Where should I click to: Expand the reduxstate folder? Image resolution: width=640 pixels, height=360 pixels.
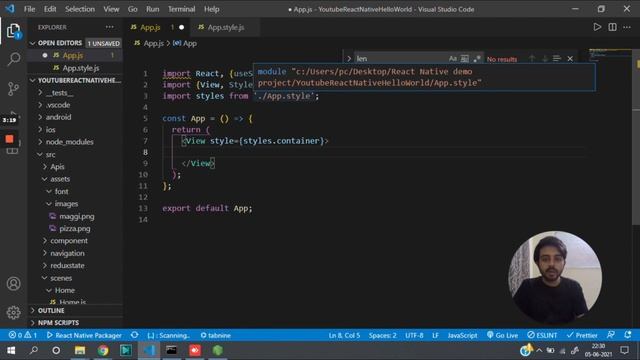pos(67,266)
